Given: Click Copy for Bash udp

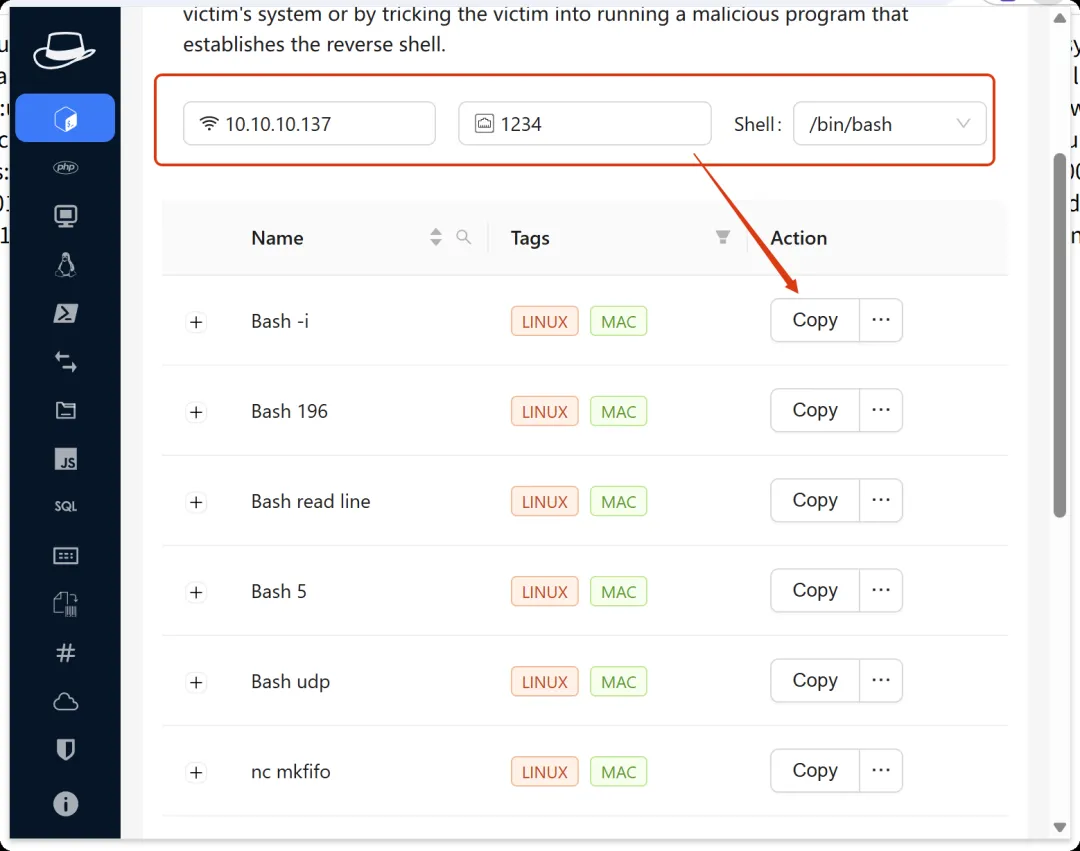Looking at the screenshot, I should point(814,680).
